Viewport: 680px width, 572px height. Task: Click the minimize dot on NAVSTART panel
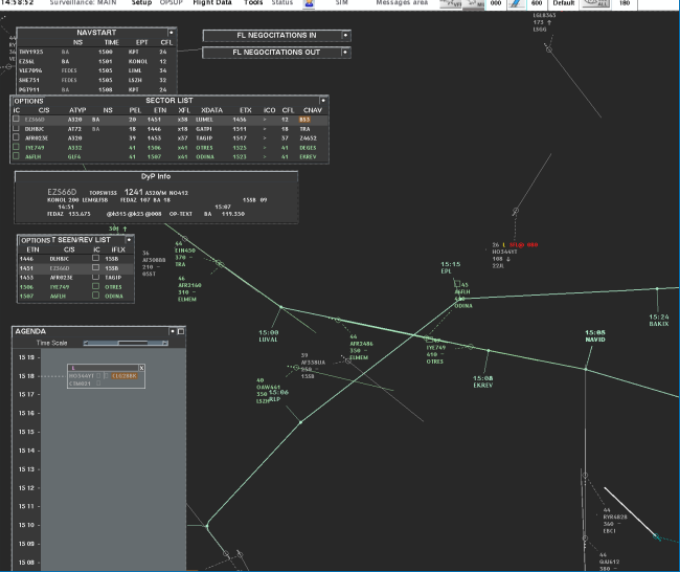coord(171,32)
